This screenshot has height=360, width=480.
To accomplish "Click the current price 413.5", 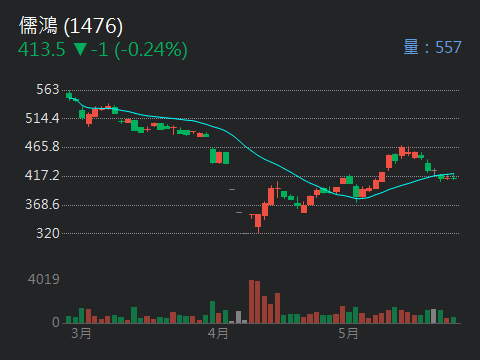I will pos(42,49).
